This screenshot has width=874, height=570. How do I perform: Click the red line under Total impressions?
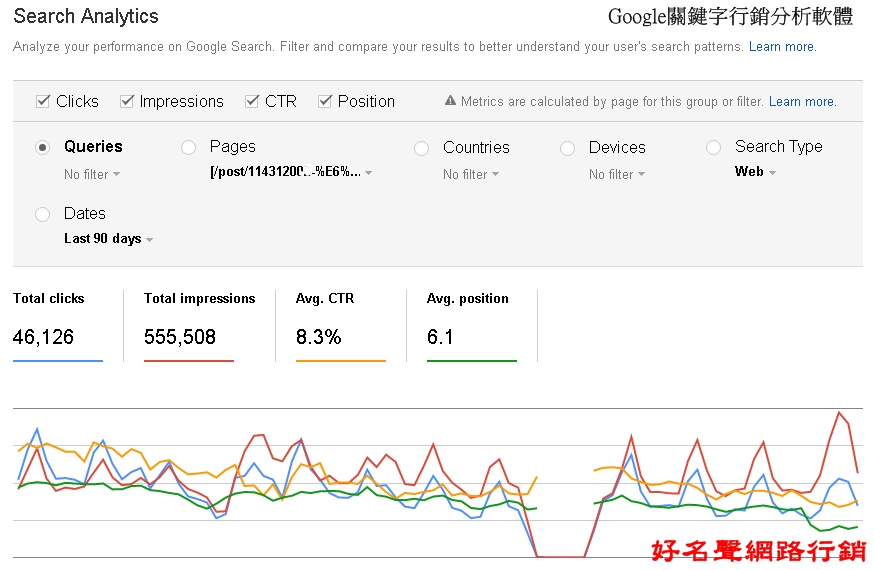pos(189,361)
